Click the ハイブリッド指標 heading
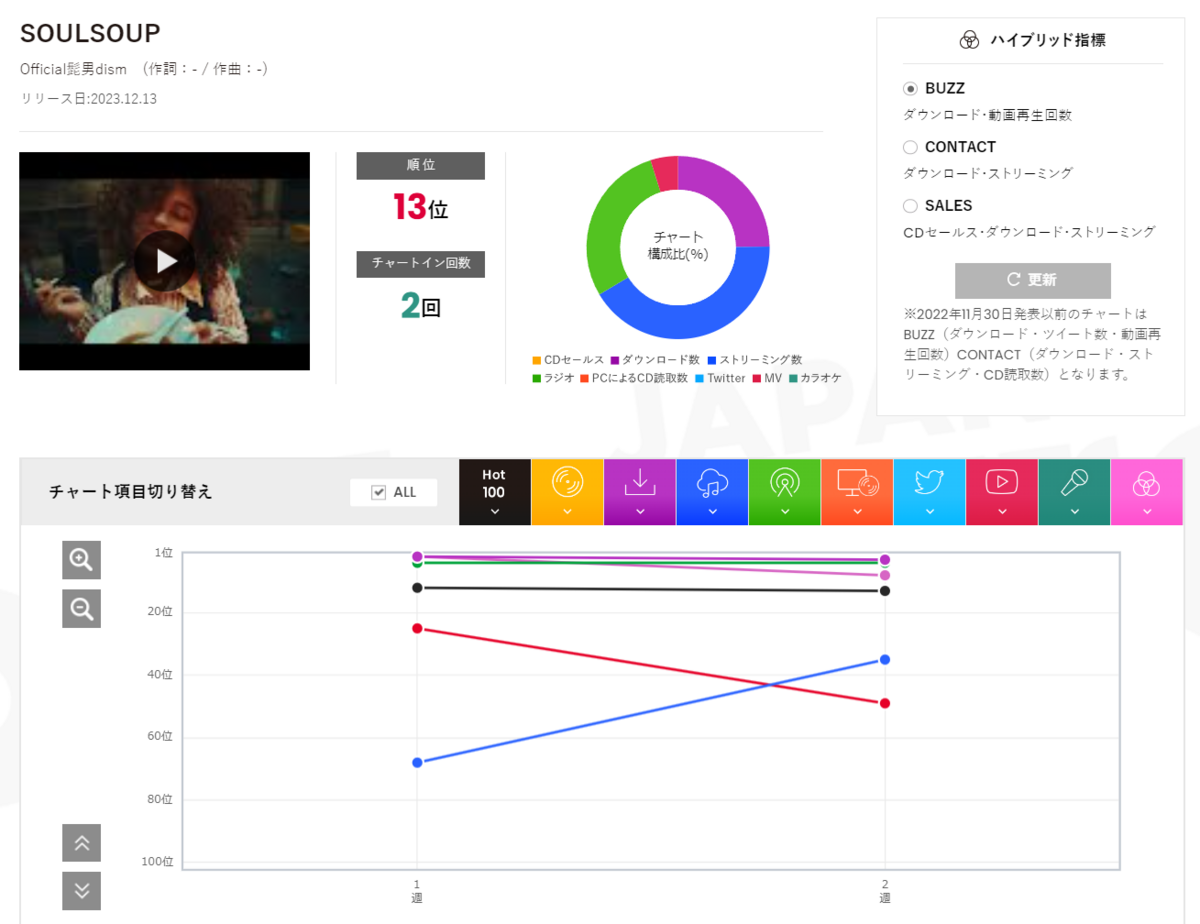 (1048, 40)
